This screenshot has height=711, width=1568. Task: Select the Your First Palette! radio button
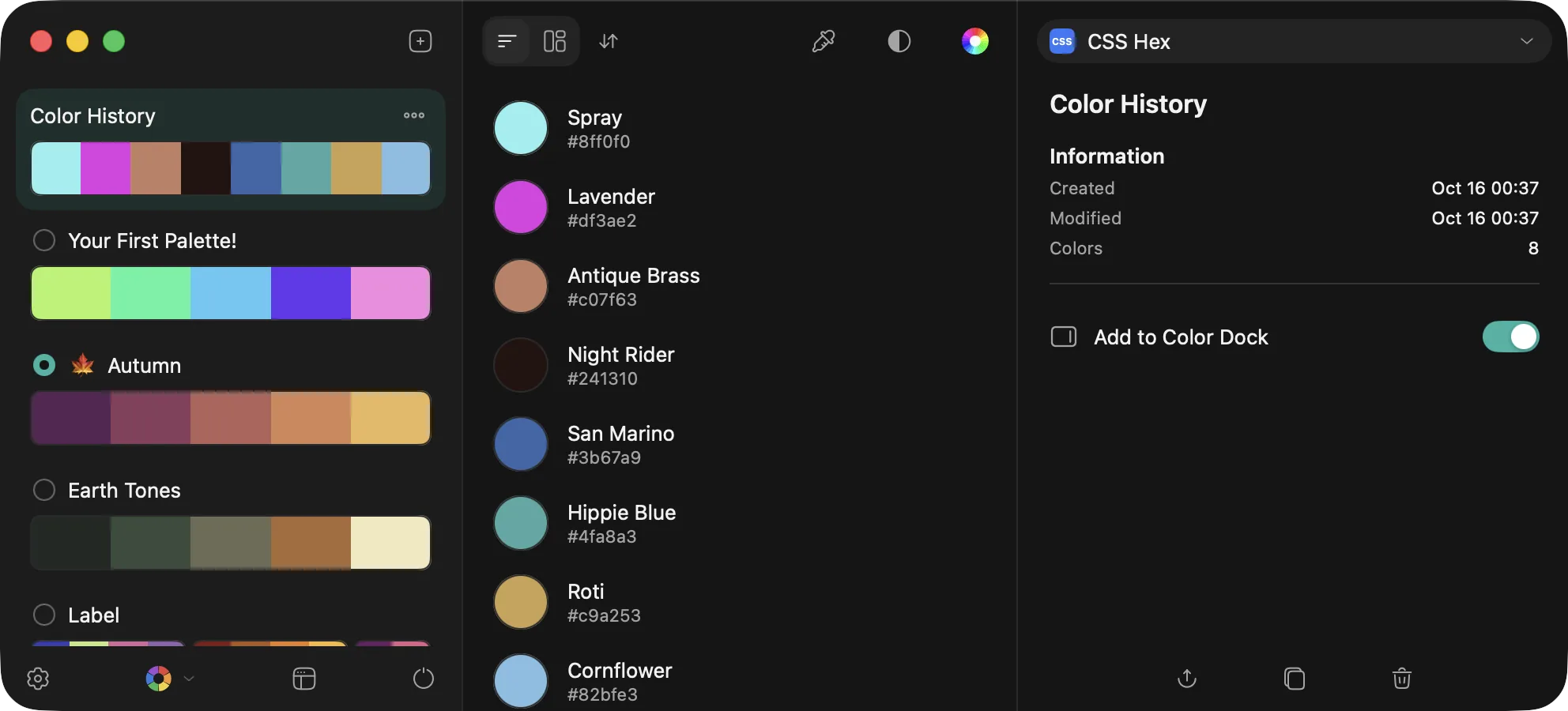click(44, 240)
